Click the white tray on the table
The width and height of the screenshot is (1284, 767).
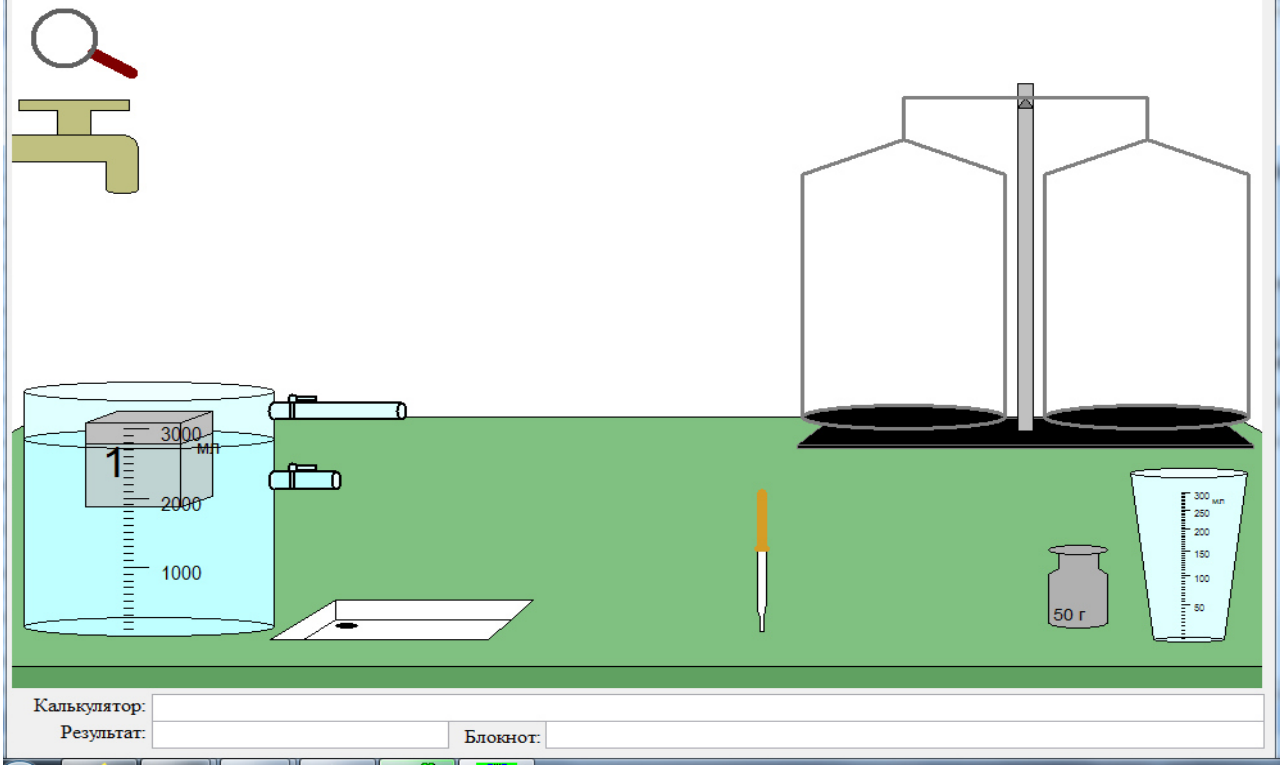pyautogui.click(x=402, y=620)
